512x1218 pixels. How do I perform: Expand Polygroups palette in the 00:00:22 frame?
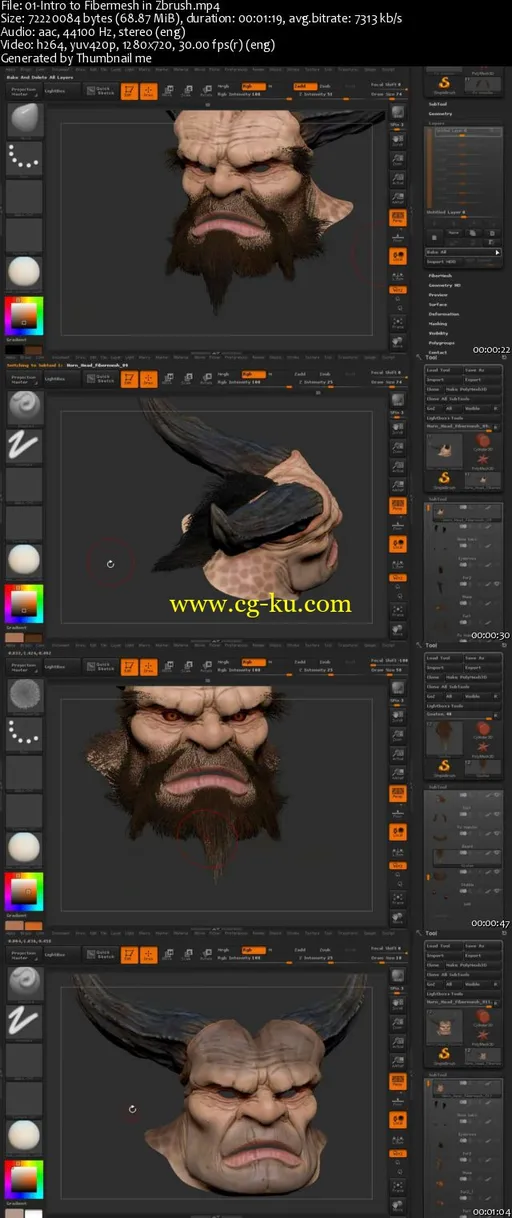(x=441, y=343)
